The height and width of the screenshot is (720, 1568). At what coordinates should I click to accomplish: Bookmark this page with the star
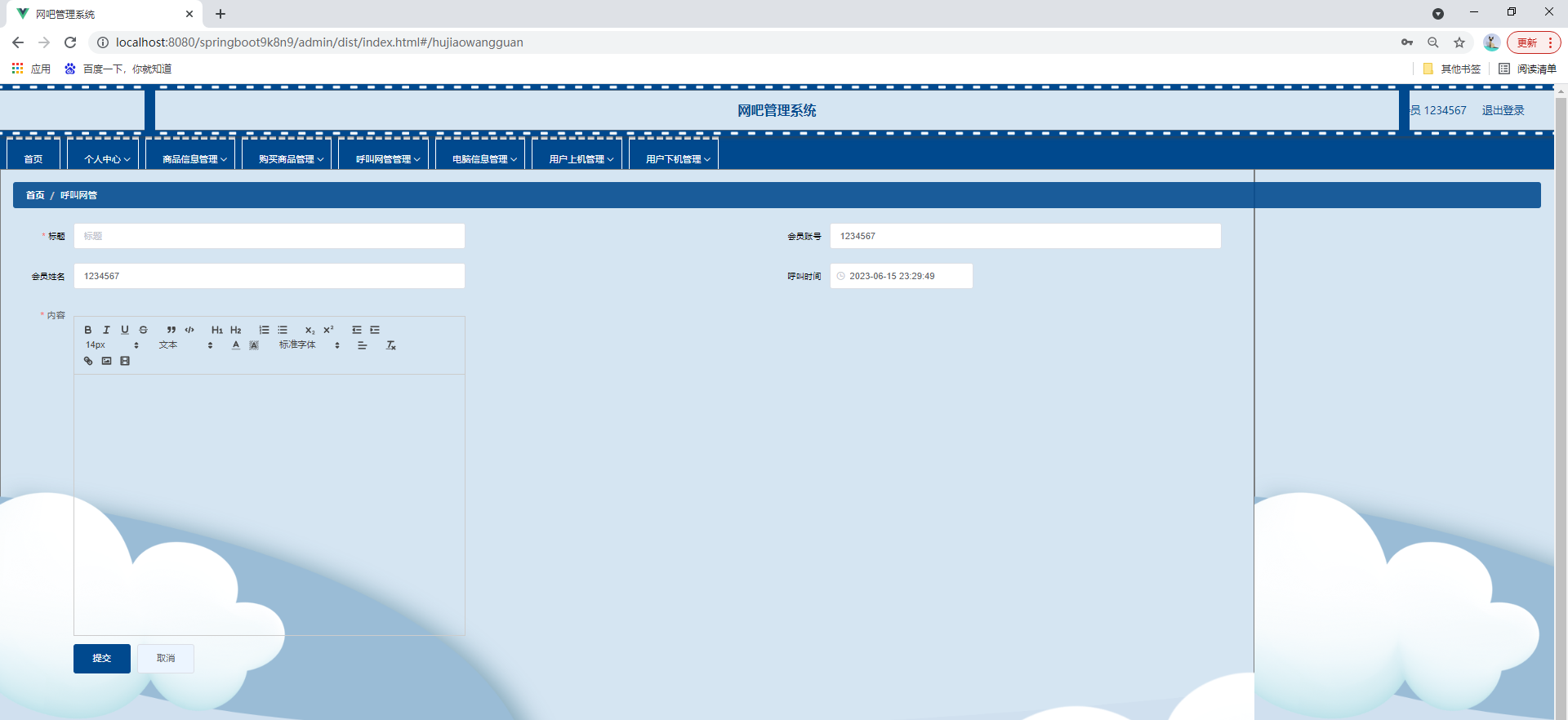pyautogui.click(x=1459, y=42)
